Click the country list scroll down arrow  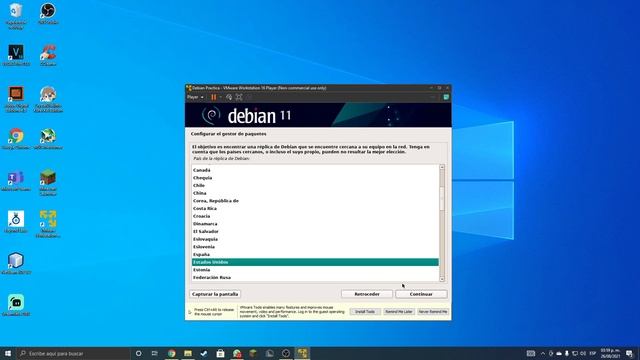[x=442, y=279]
